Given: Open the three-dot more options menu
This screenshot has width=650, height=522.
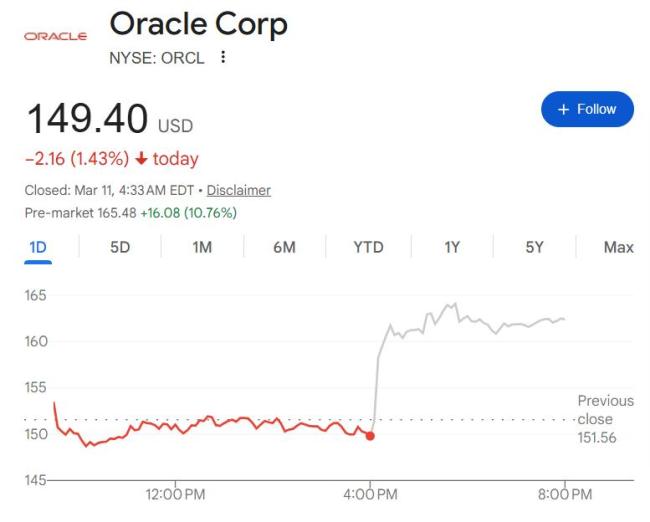Looking at the screenshot, I should click(x=222, y=58).
